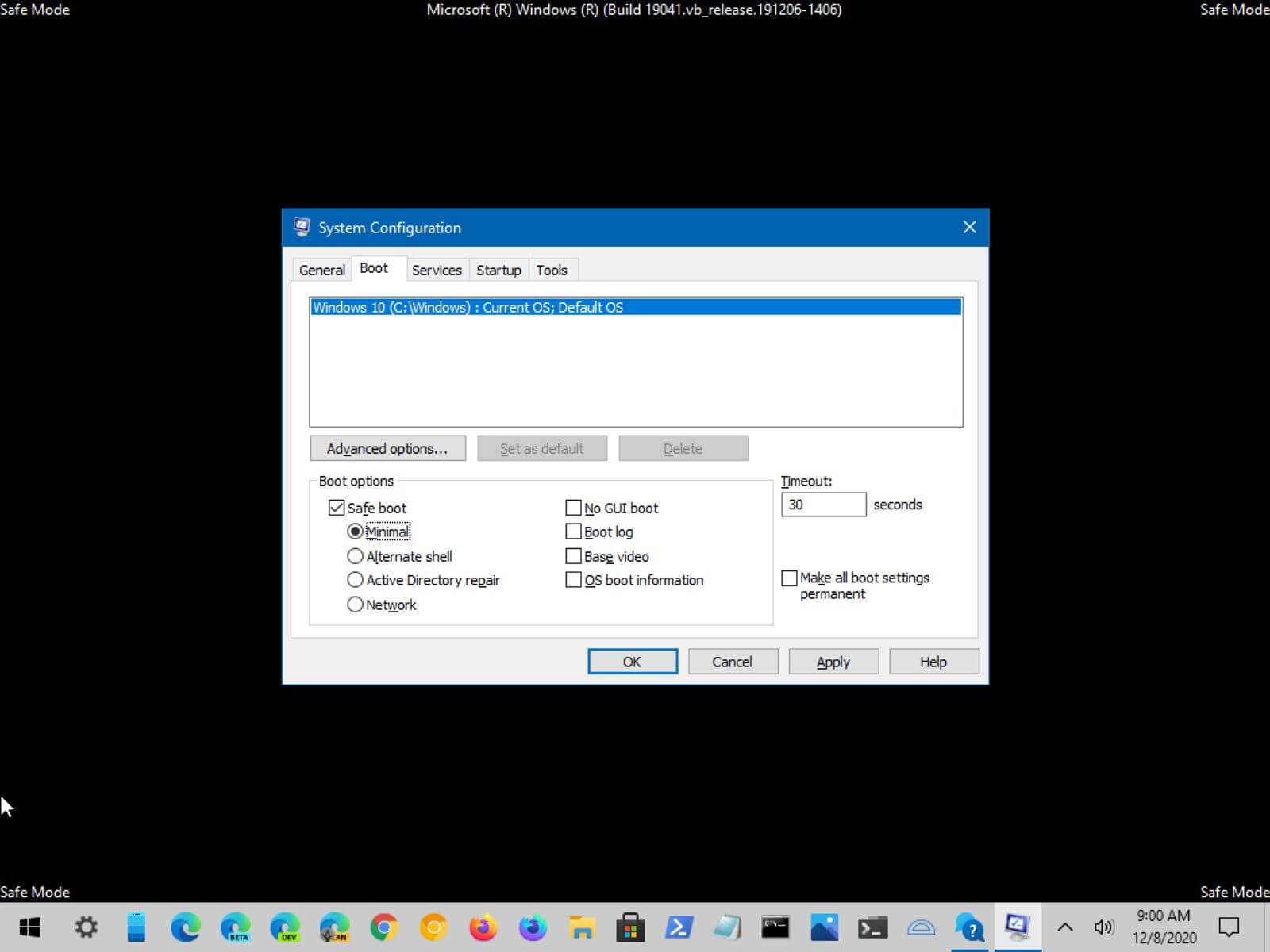Choose Alternate shell safe boot option

tap(355, 556)
